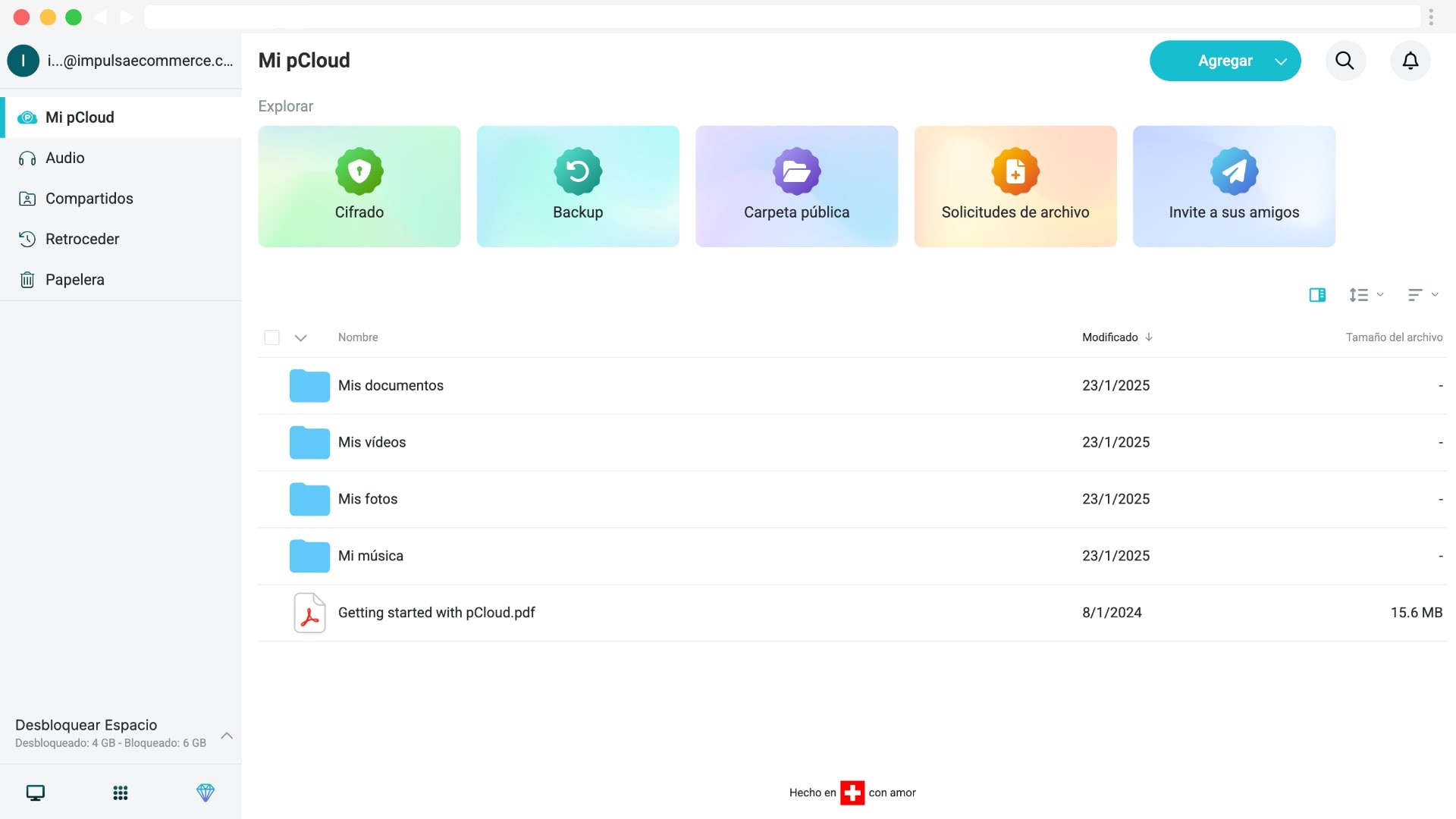
Task: Click the Agregar button
Action: point(1224,61)
